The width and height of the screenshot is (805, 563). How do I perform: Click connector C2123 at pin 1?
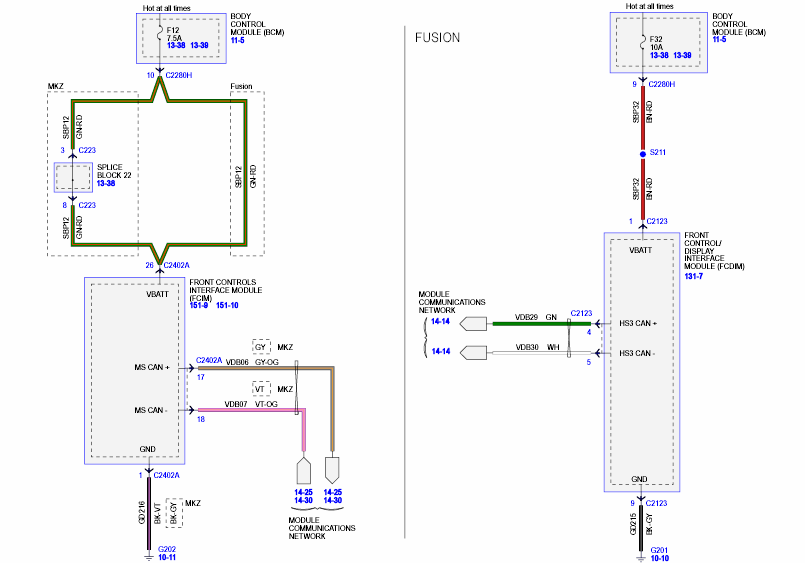tap(657, 221)
